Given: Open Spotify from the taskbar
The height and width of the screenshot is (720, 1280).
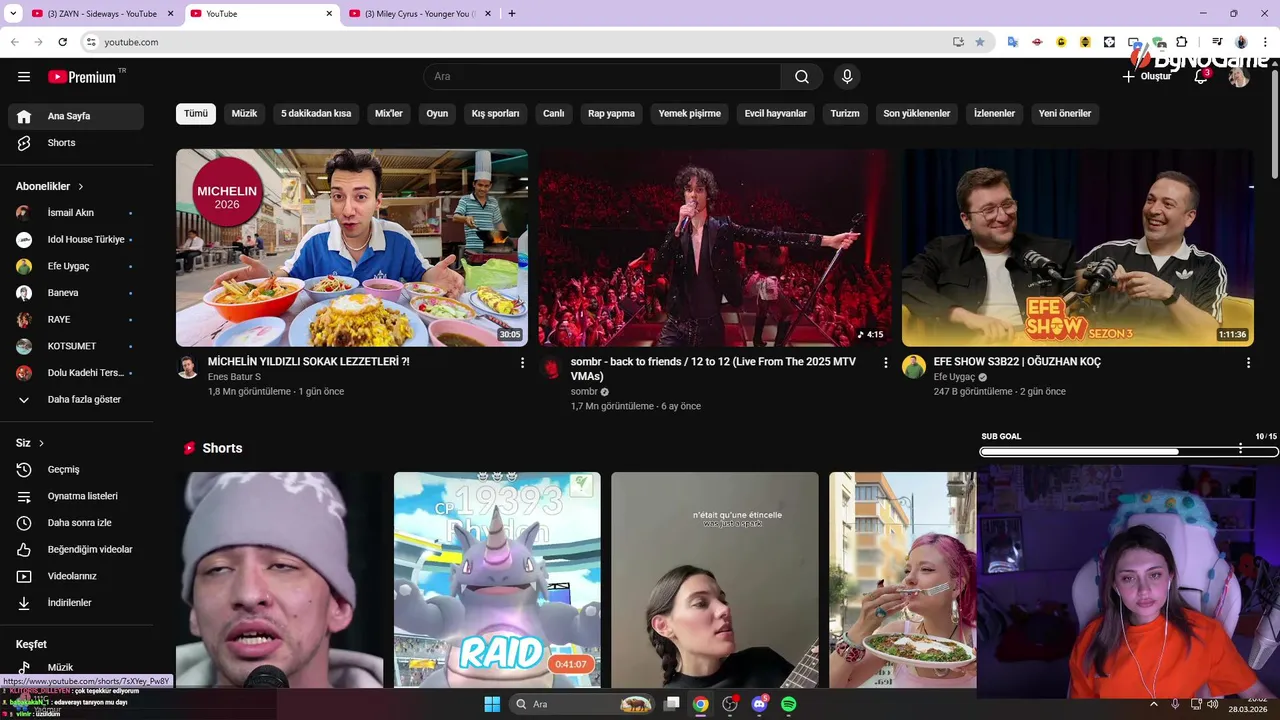Looking at the screenshot, I should [x=788, y=704].
